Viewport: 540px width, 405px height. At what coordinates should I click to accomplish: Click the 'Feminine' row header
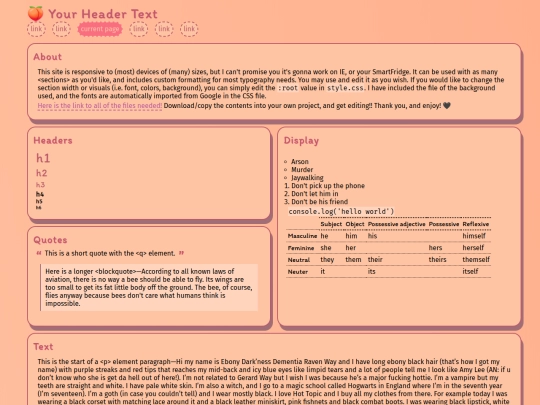(x=301, y=248)
